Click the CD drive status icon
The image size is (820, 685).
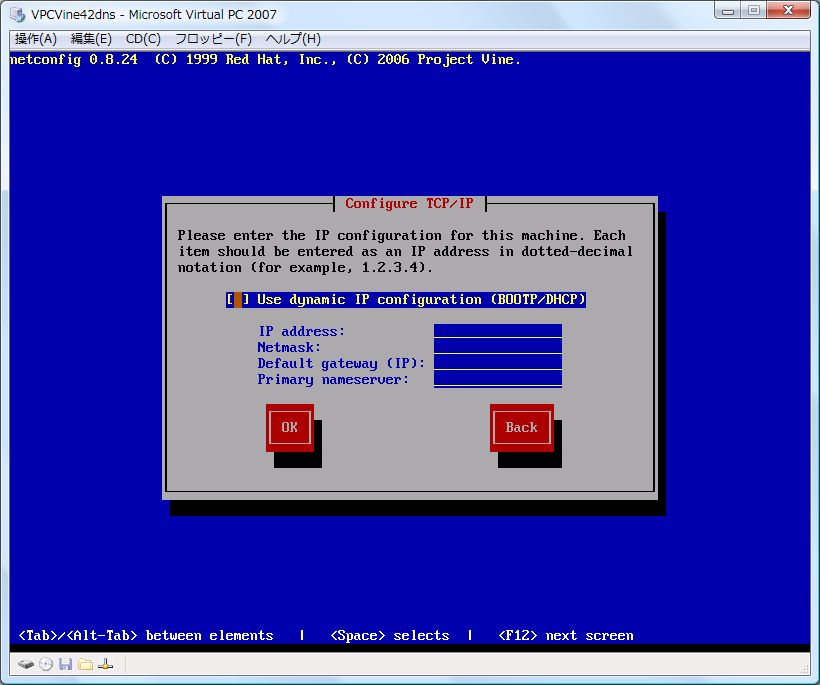pos(46,665)
